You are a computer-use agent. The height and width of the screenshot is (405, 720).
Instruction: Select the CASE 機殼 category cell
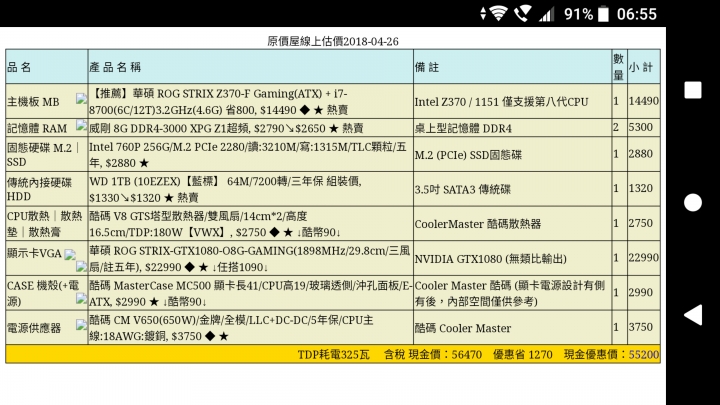(x=47, y=293)
